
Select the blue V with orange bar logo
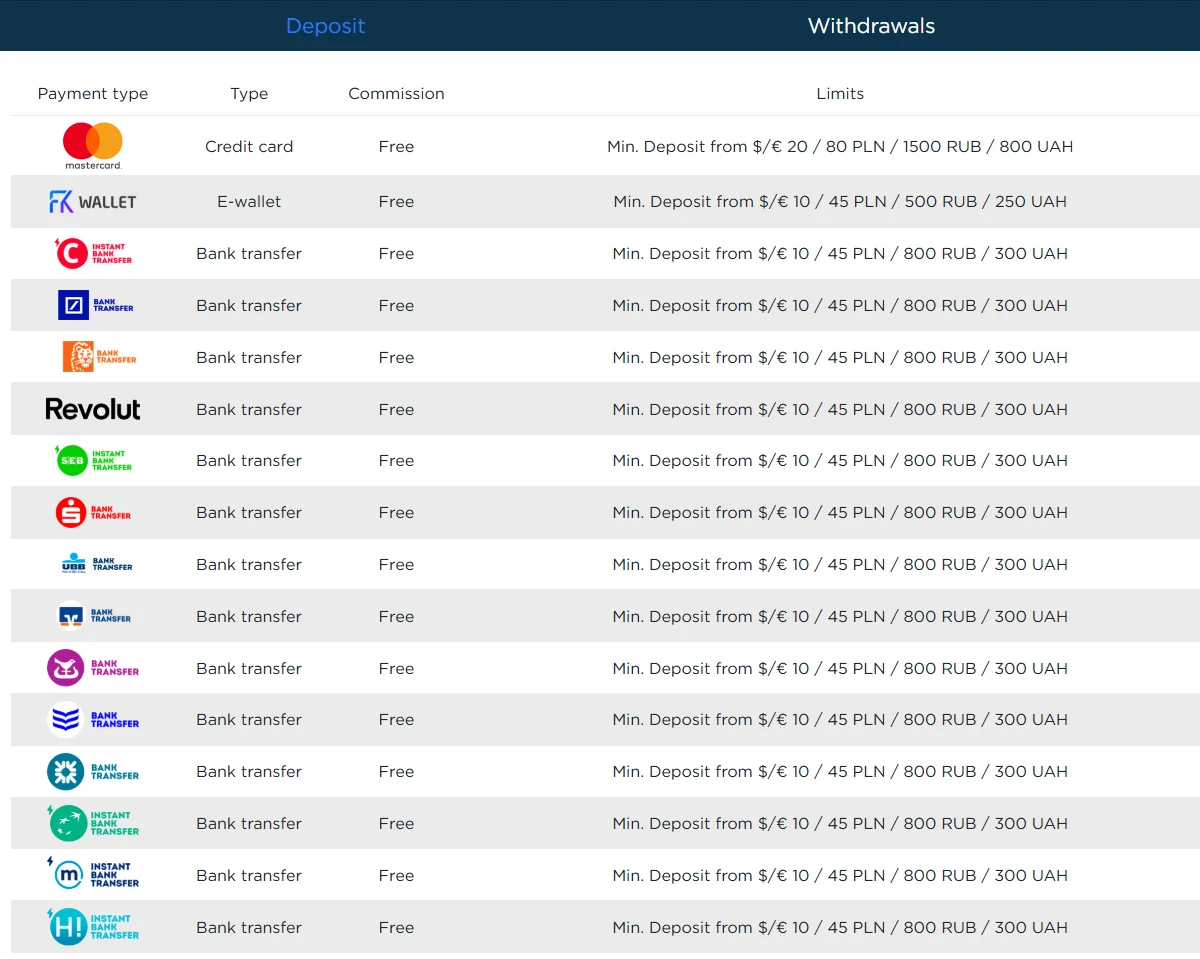click(93, 616)
